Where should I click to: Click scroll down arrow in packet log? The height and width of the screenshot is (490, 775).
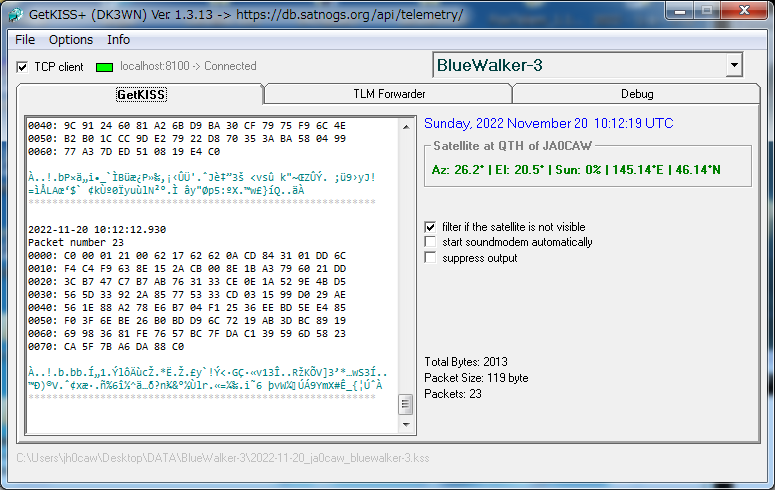406,424
